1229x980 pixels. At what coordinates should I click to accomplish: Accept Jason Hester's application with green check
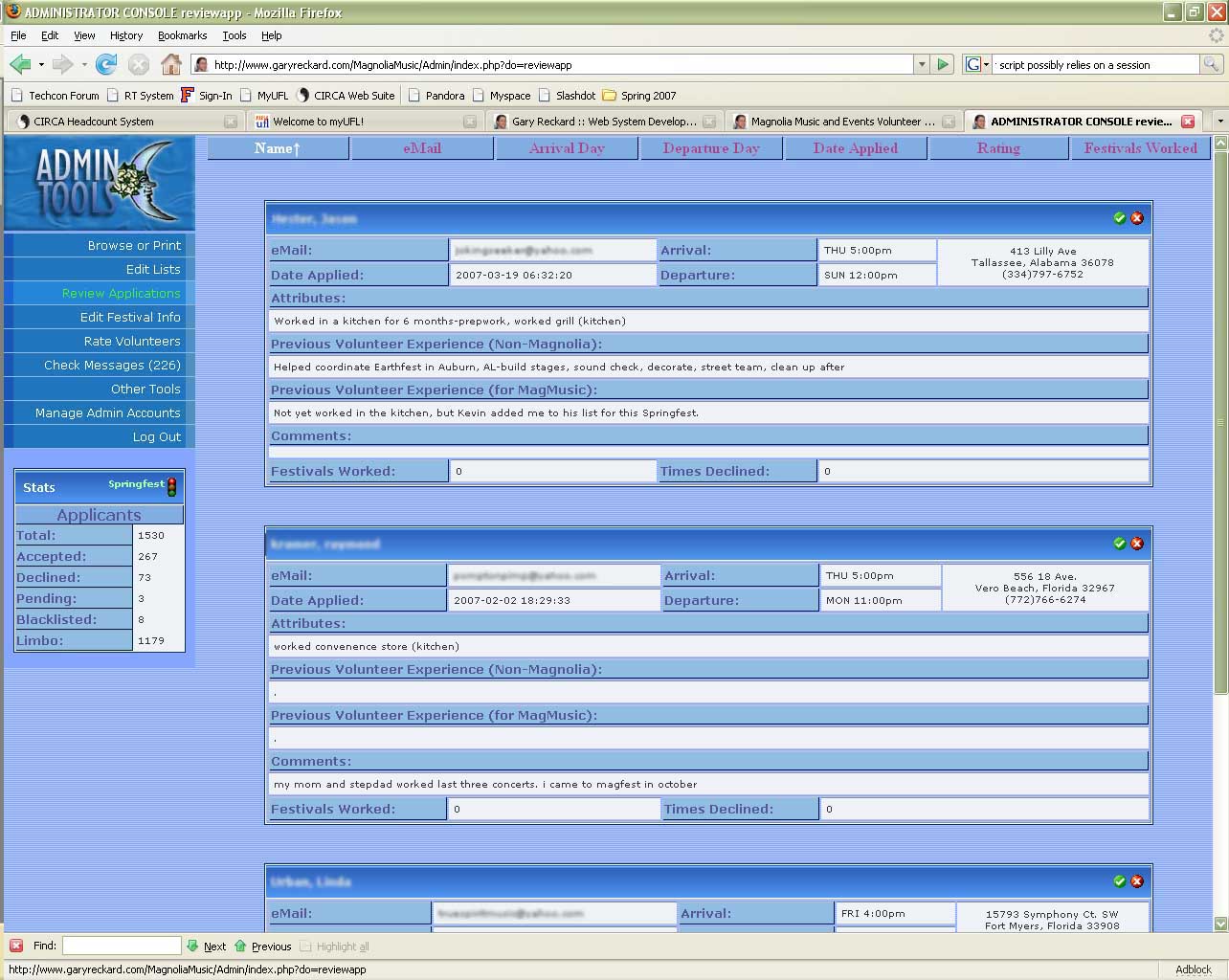1119,218
